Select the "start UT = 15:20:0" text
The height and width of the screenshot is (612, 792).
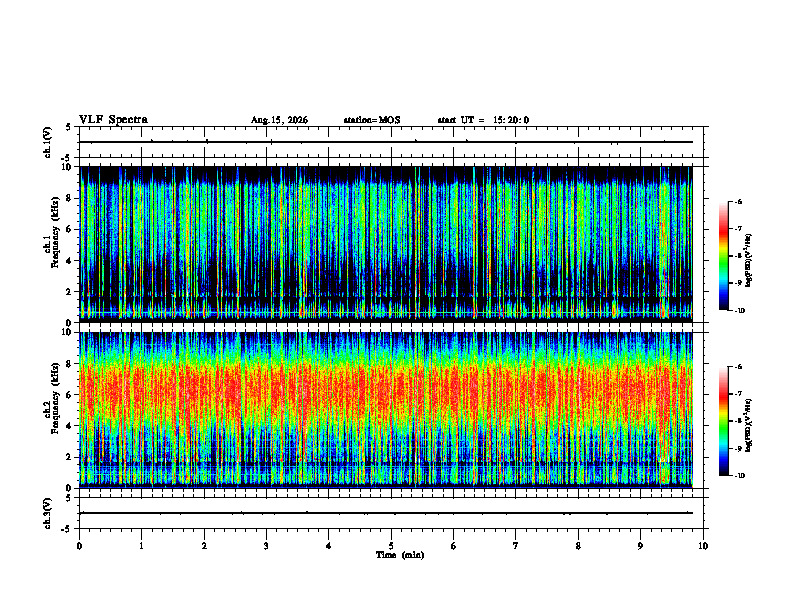(483, 120)
